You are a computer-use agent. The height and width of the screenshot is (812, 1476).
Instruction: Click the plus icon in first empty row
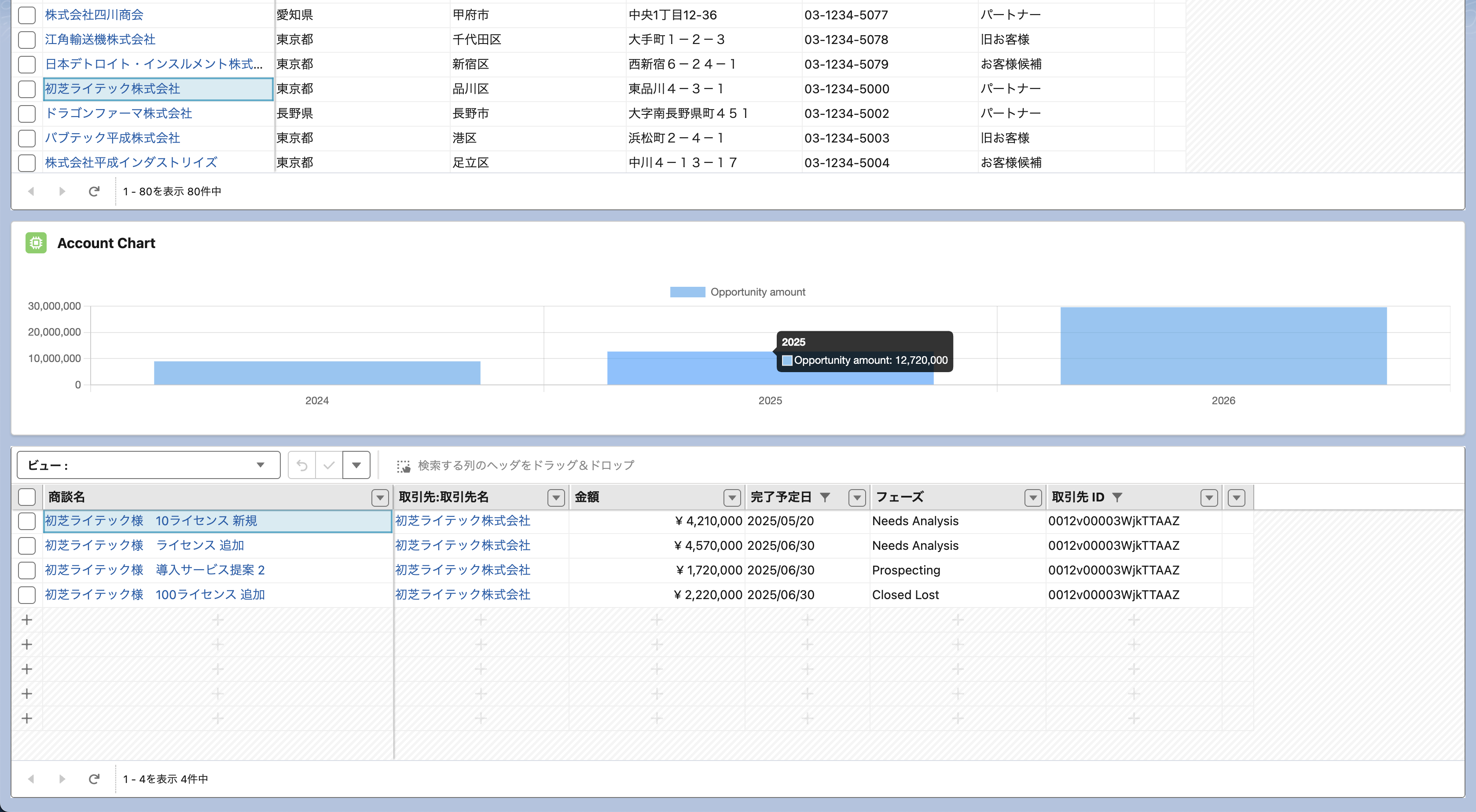(26, 620)
